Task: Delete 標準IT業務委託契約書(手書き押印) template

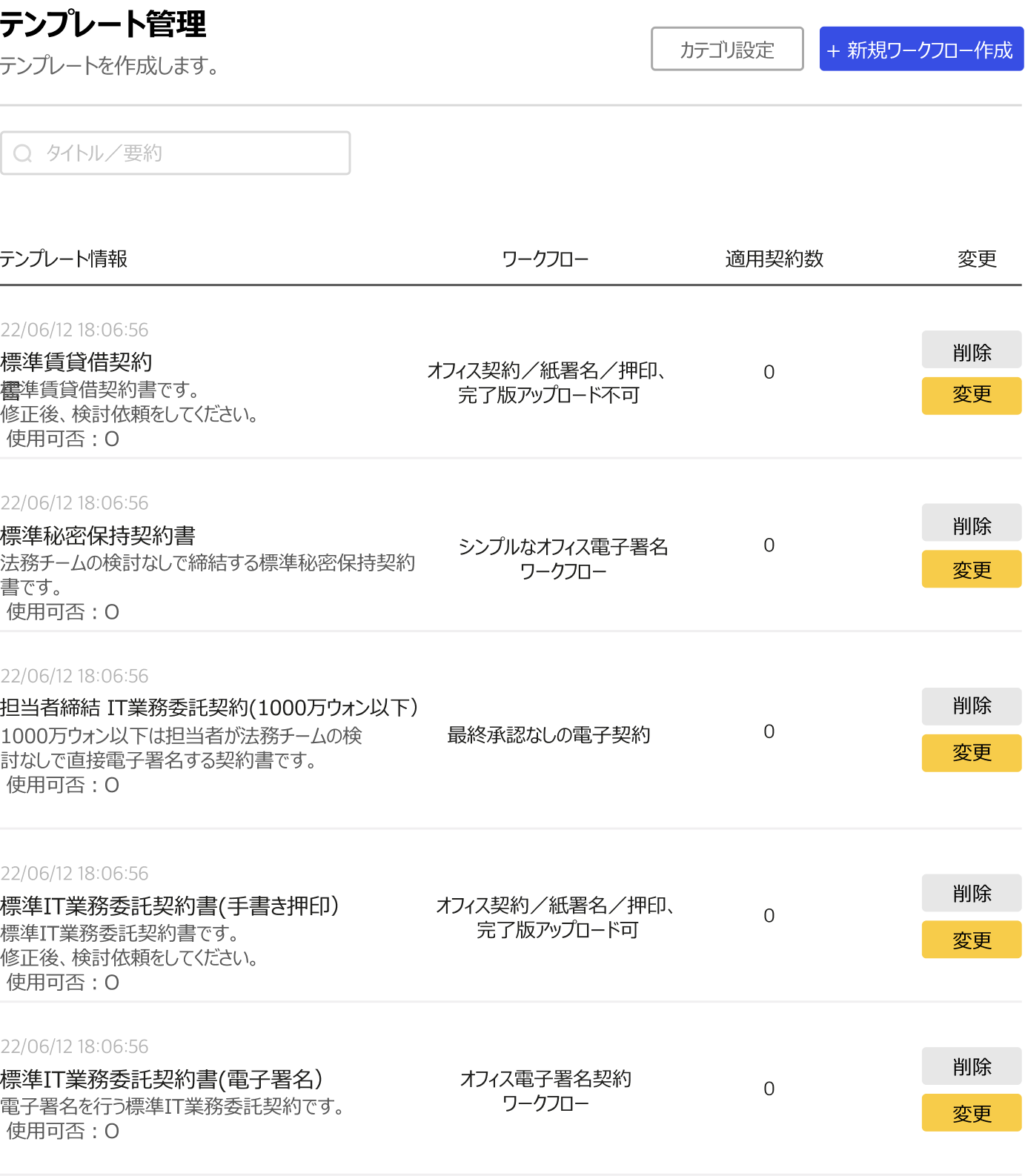Action: click(x=971, y=893)
